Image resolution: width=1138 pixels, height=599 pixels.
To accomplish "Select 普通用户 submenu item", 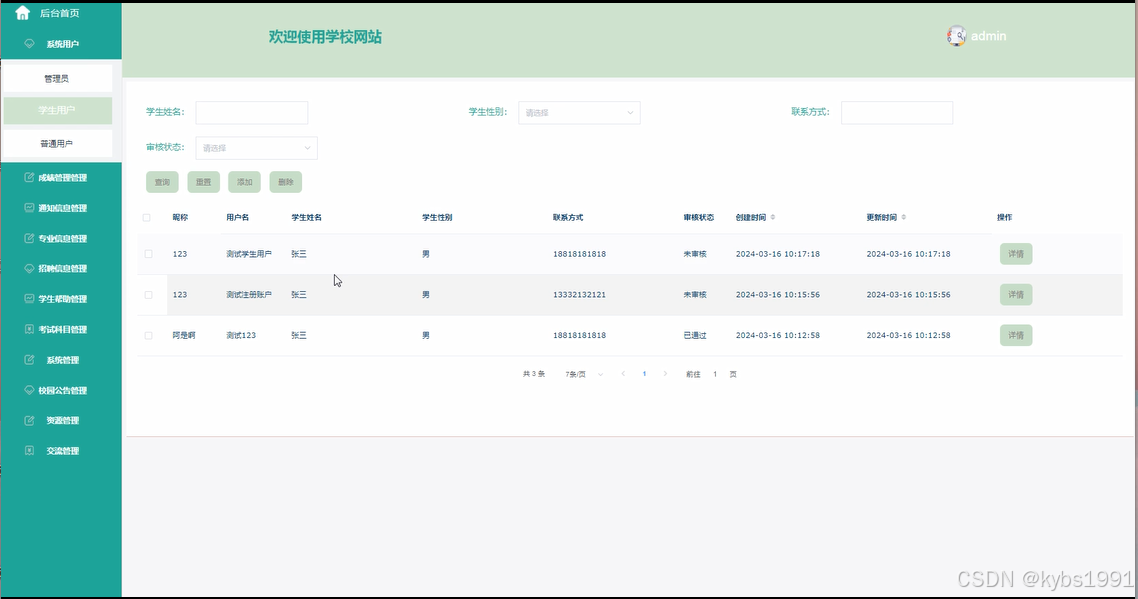I will click(57, 144).
